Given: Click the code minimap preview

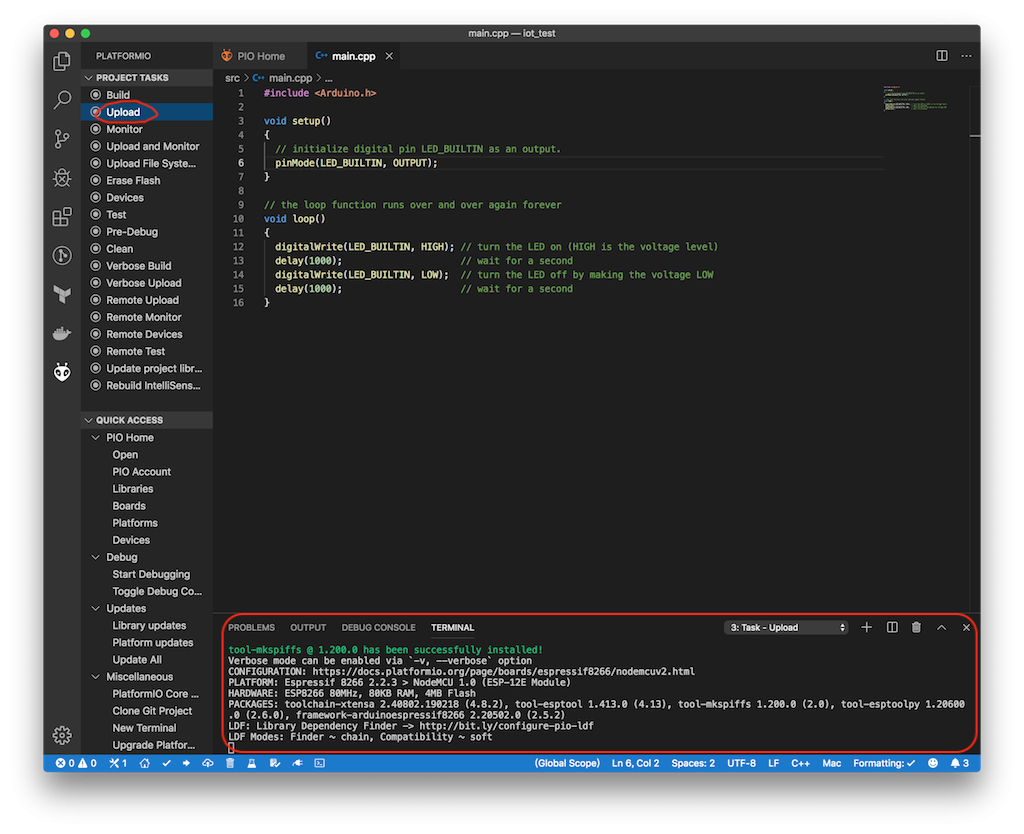Looking at the screenshot, I should click(915, 102).
